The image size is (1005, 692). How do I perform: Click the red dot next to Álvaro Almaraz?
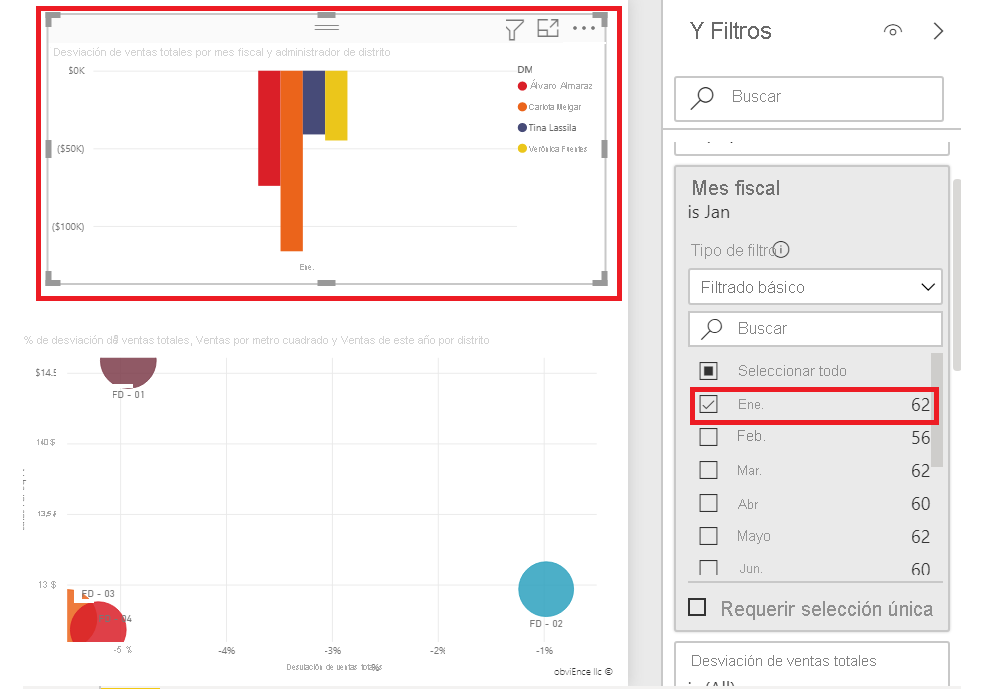[521, 86]
